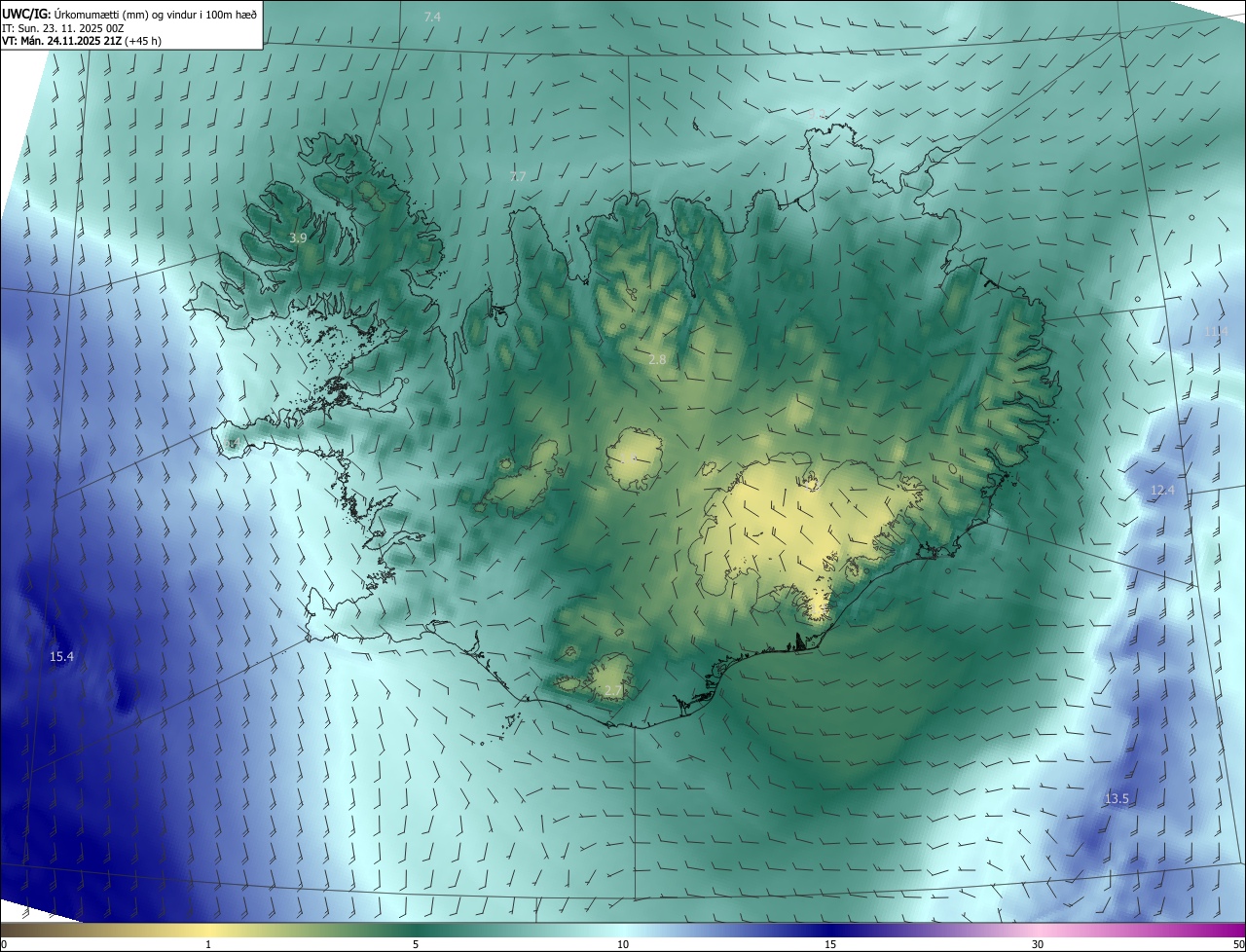Image resolution: width=1246 pixels, height=952 pixels.
Task: Click the 2.8 value label on the map
Action: pyautogui.click(x=657, y=359)
